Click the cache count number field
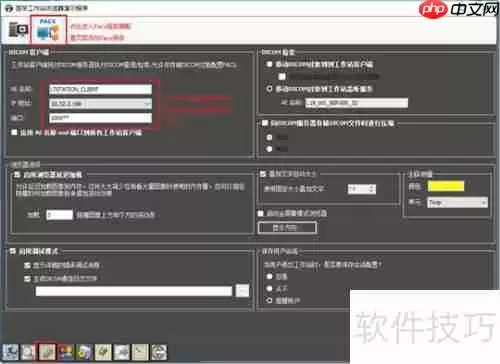Screen dimensions: 500x364 pos(59,215)
